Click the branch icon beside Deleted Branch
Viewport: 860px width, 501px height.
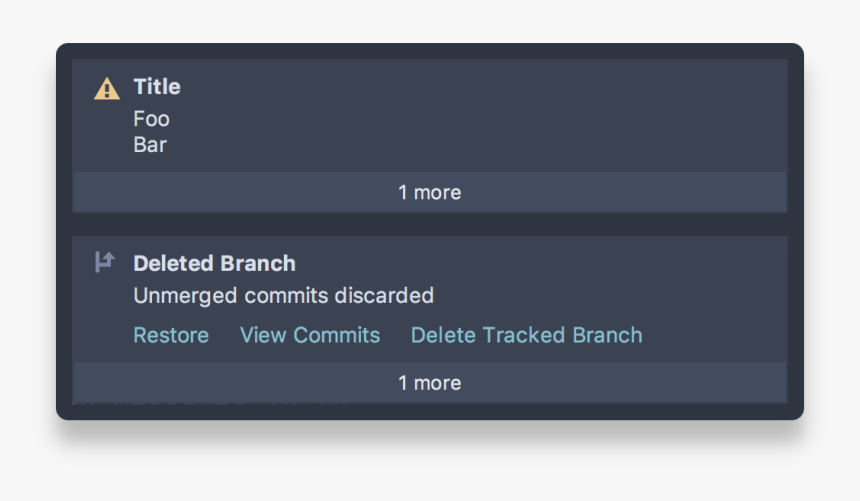pyautogui.click(x=105, y=263)
